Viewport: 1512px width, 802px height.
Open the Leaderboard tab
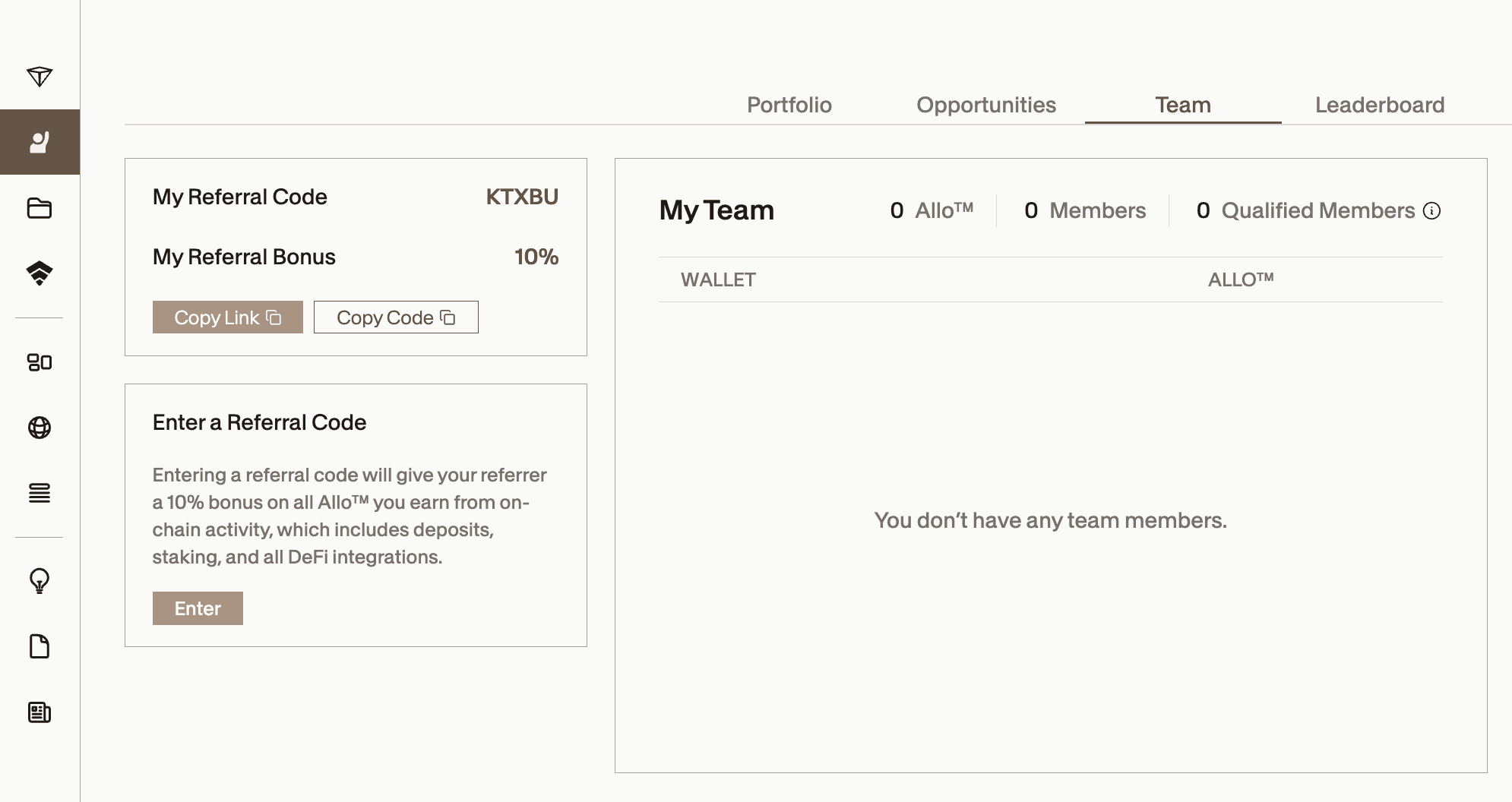[x=1379, y=105]
